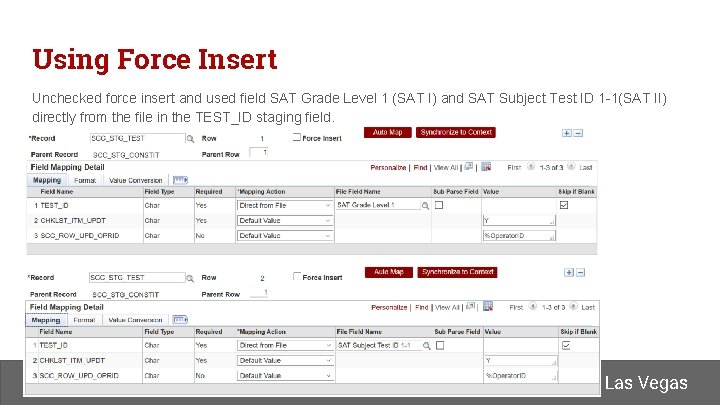Sort Row 1 grid by Required header
Screen dimensions: 720x405
208,192
